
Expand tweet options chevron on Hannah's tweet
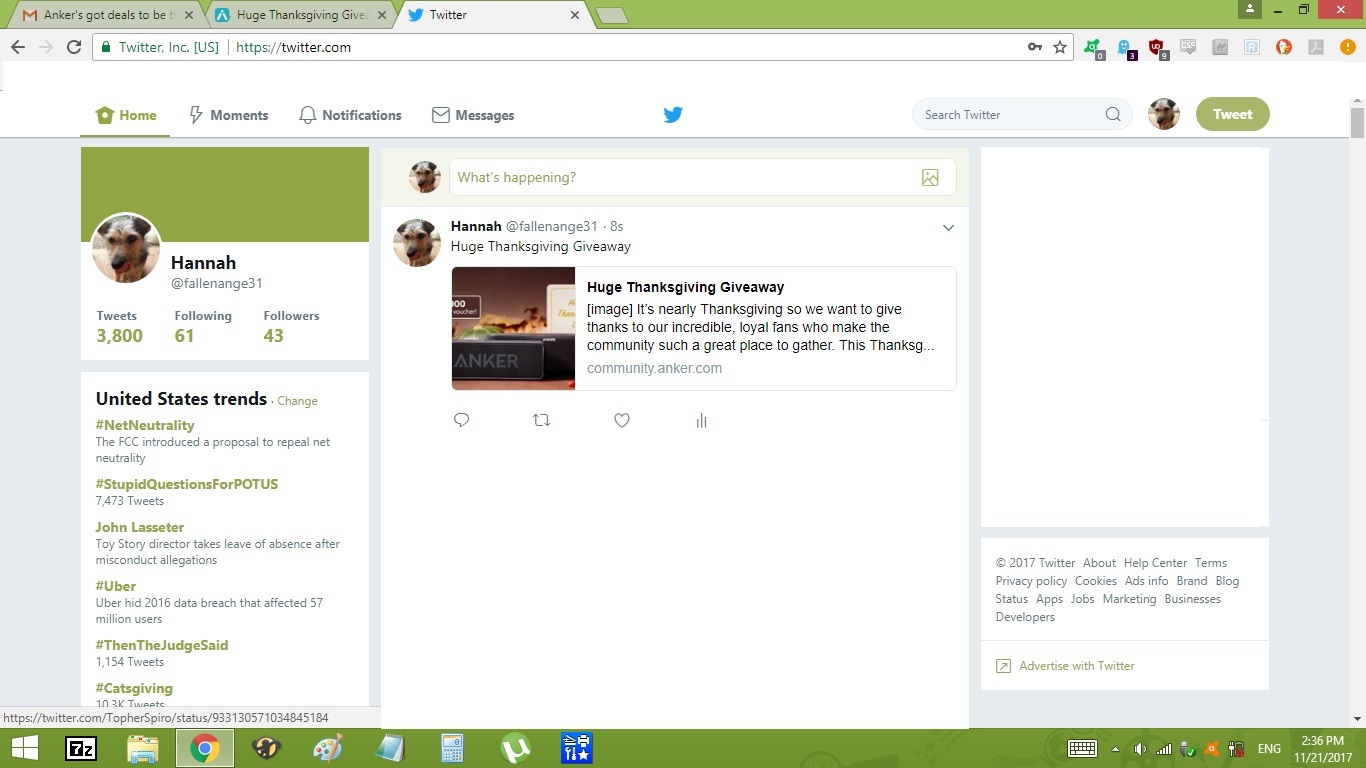tap(948, 228)
